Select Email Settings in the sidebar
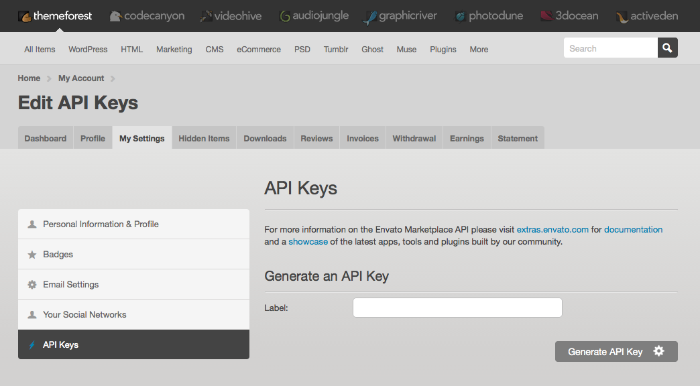Screen dimensions: 700x386 133,284
